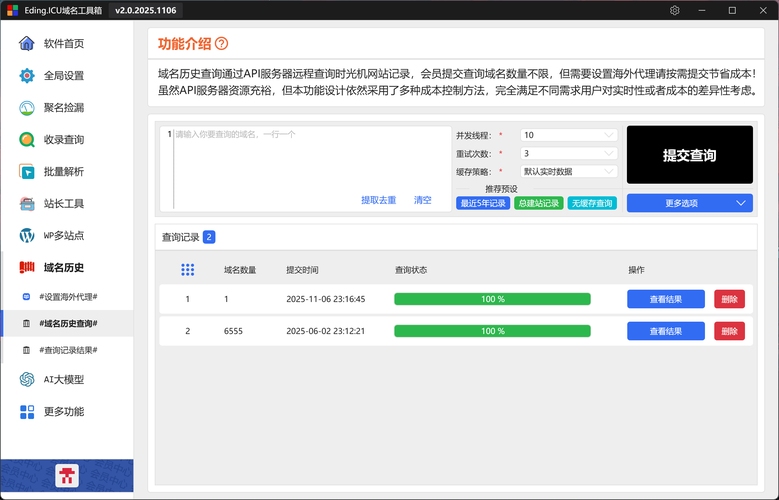Viewport: 779px width, 500px height.
Task: Click the 功能介绍 heading
Action: coord(184,44)
